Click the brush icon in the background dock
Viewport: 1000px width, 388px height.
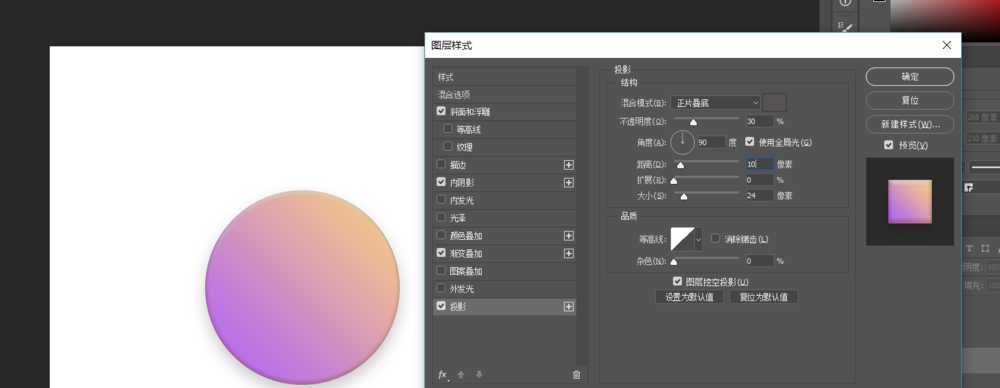pyautogui.click(x=845, y=26)
